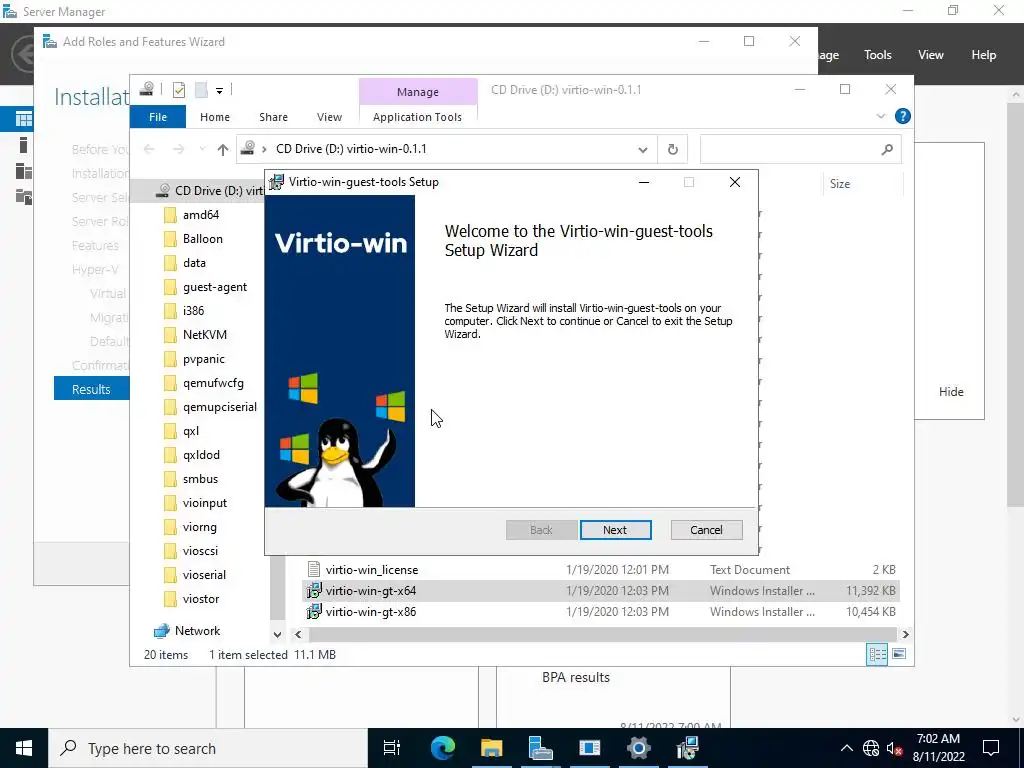Switch to Large icons view layout icon
Image resolution: width=1024 pixels, height=768 pixels.
click(x=899, y=654)
